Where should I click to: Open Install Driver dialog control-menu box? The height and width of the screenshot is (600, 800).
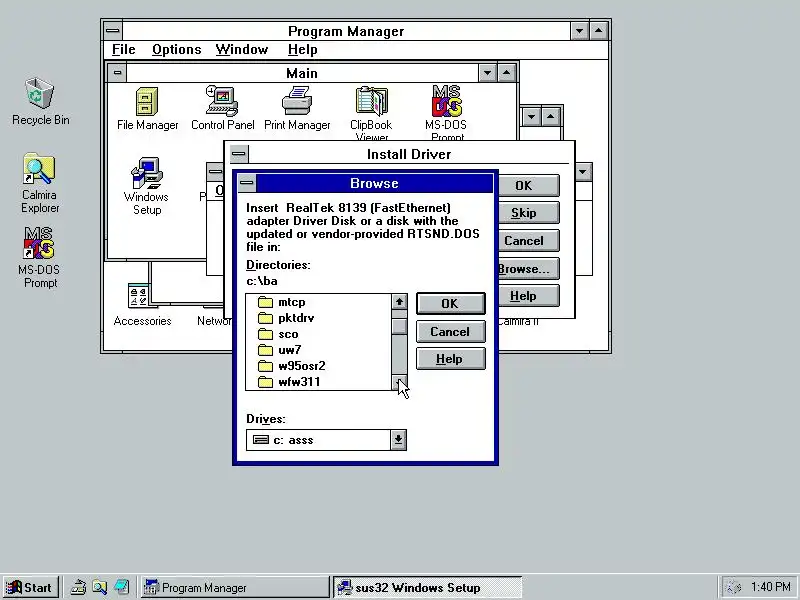[238, 154]
